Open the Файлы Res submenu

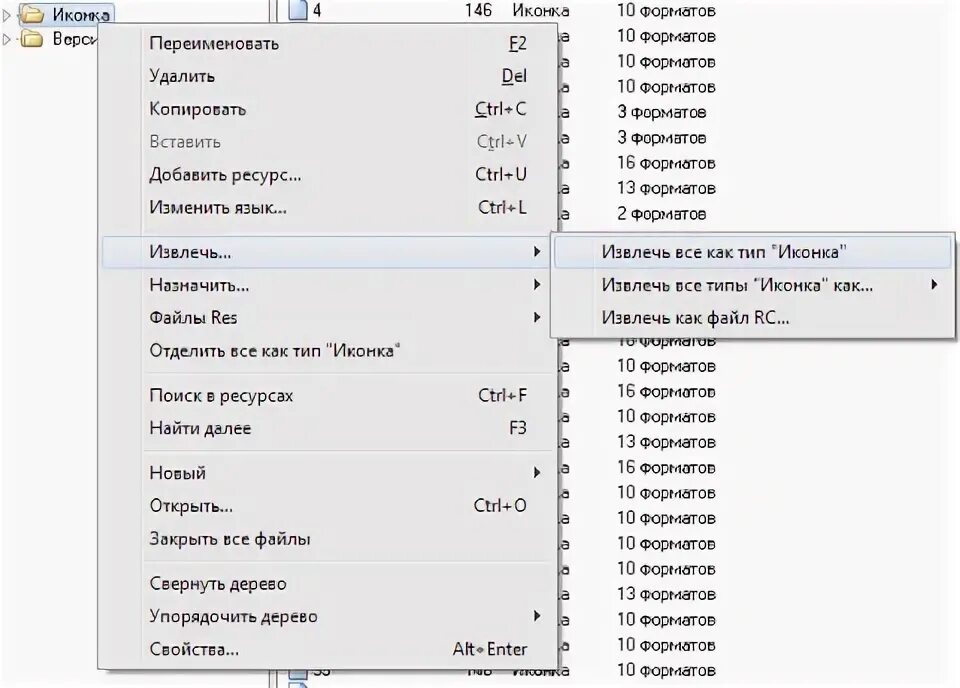[x=328, y=318]
